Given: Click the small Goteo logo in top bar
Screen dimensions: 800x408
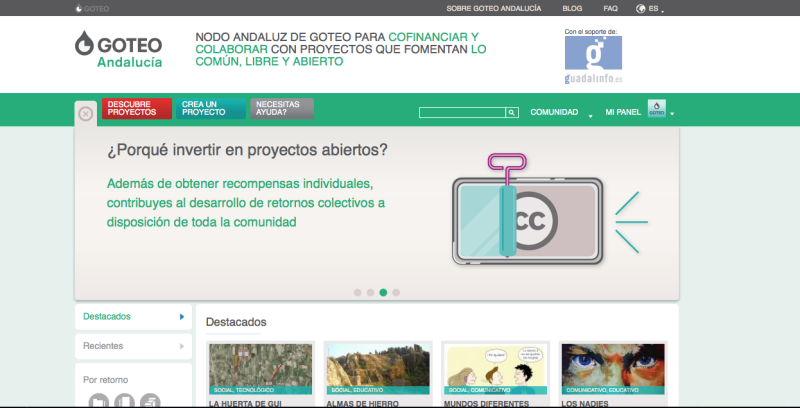Looking at the screenshot, I should [x=93, y=8].
